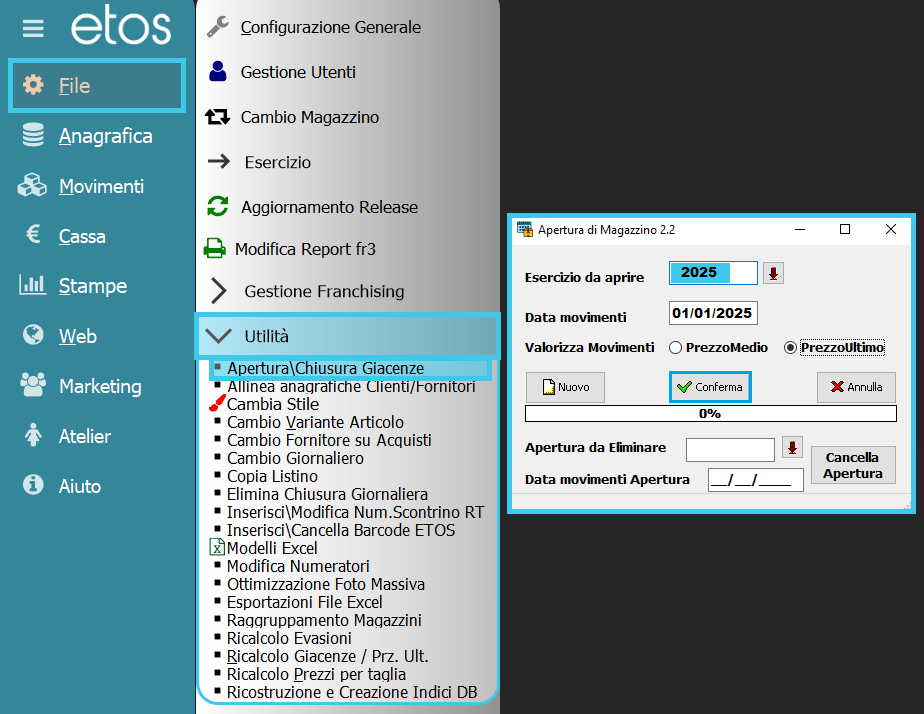Click the Cambia Stile paintbrush icon
The width and height of the screenshot is (924, 714).
click(x=216, y=404)
